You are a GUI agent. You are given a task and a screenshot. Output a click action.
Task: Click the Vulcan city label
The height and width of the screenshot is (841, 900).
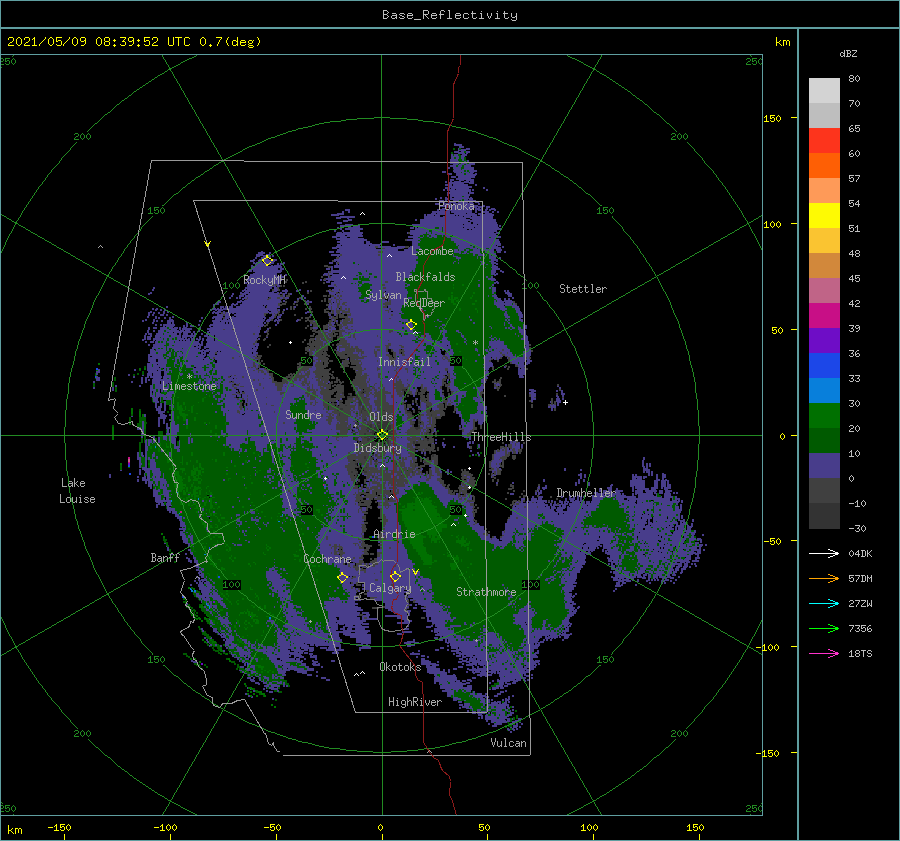coord(508,743)
